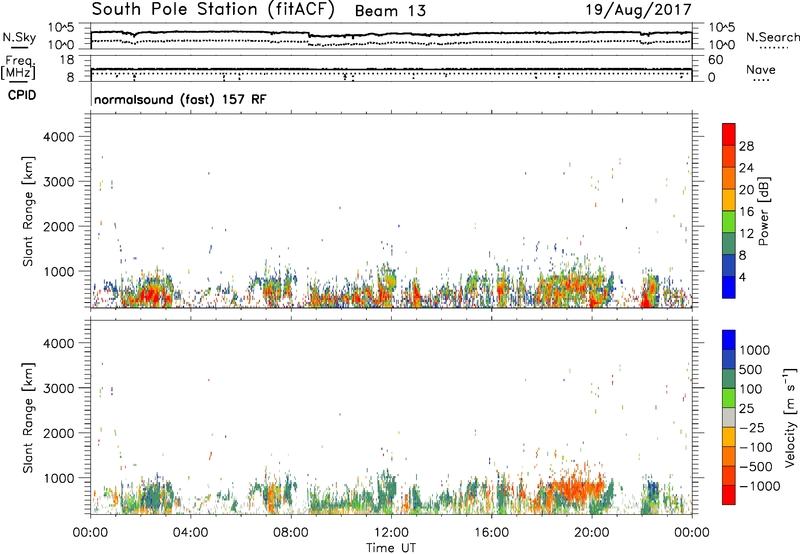Click the '04:00' time tick label

tap(191, 533)
